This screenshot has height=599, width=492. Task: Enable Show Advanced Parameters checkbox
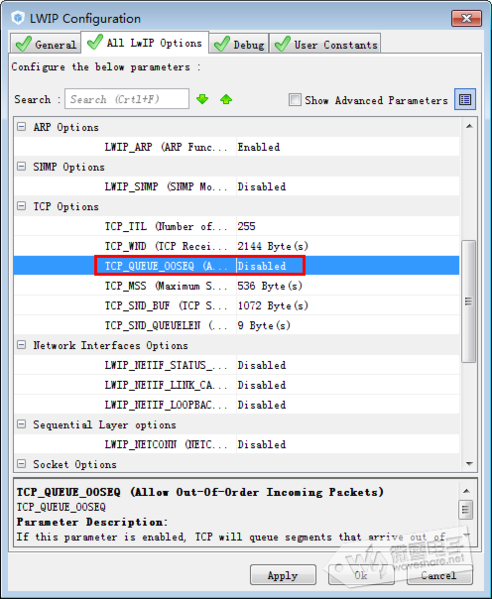[x=295, y=100]
